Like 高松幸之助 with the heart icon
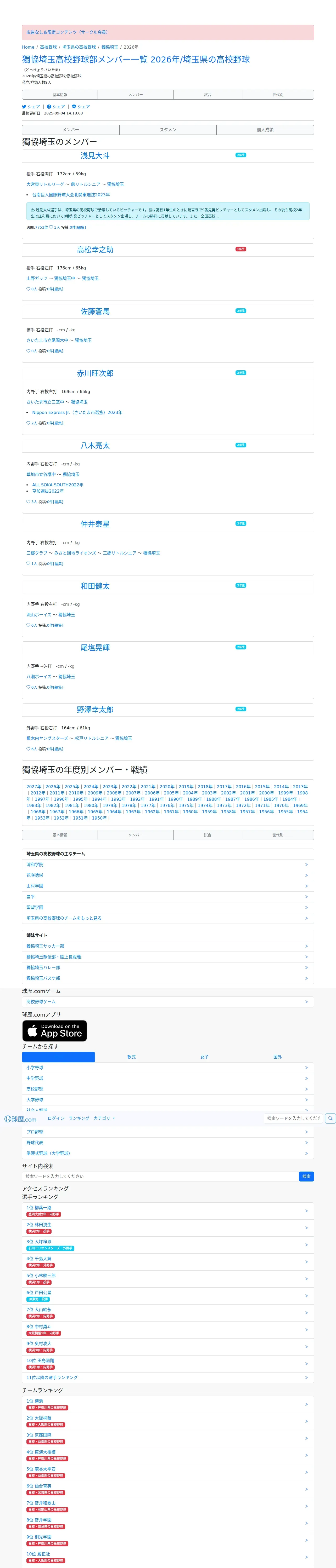The height and width of the screenshot is (1568, 336). click(x=28, y=289)
